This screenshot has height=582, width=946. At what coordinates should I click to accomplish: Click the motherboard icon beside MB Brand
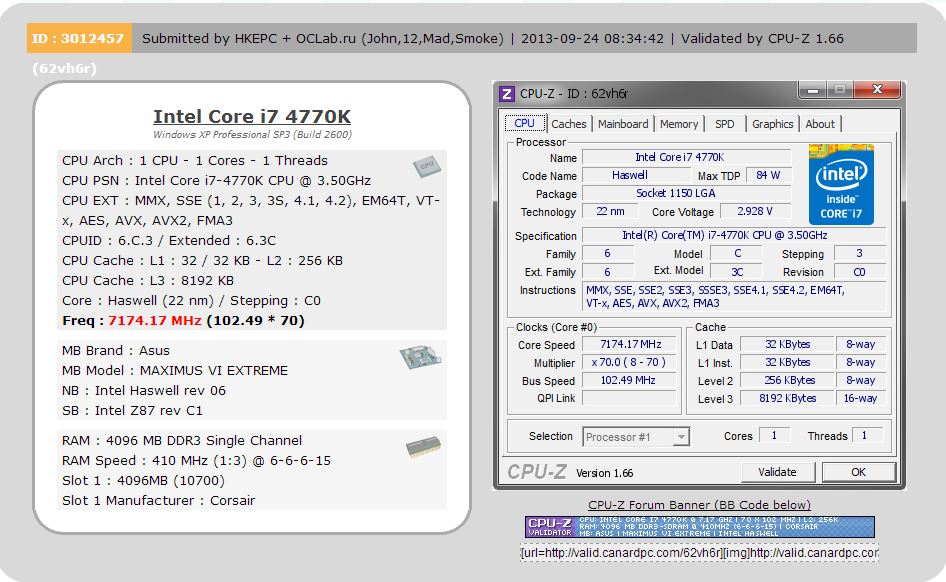click(420, 356)
